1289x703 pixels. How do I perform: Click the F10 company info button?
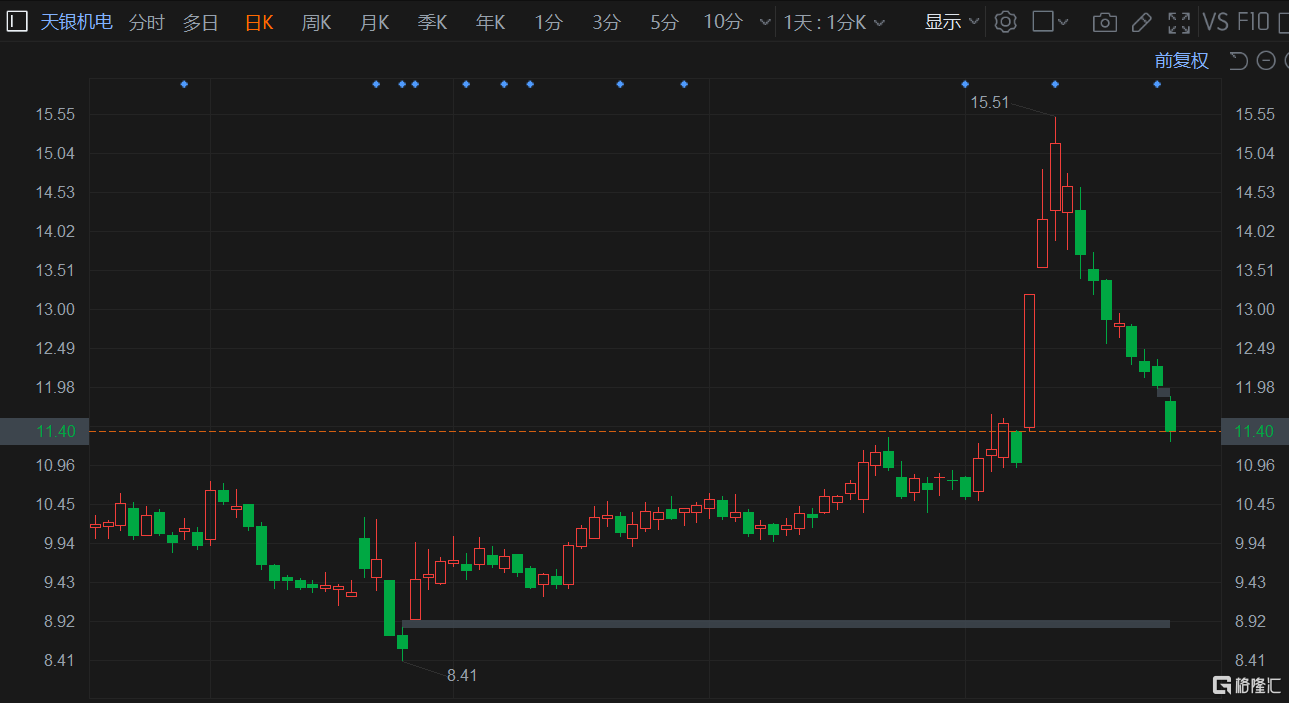coord(1253,22)
